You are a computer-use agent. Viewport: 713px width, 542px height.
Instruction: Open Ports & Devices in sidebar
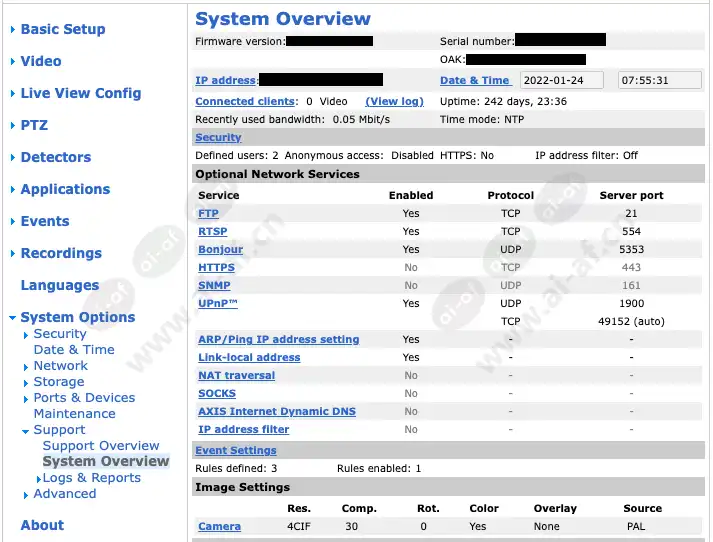(84, 397)
